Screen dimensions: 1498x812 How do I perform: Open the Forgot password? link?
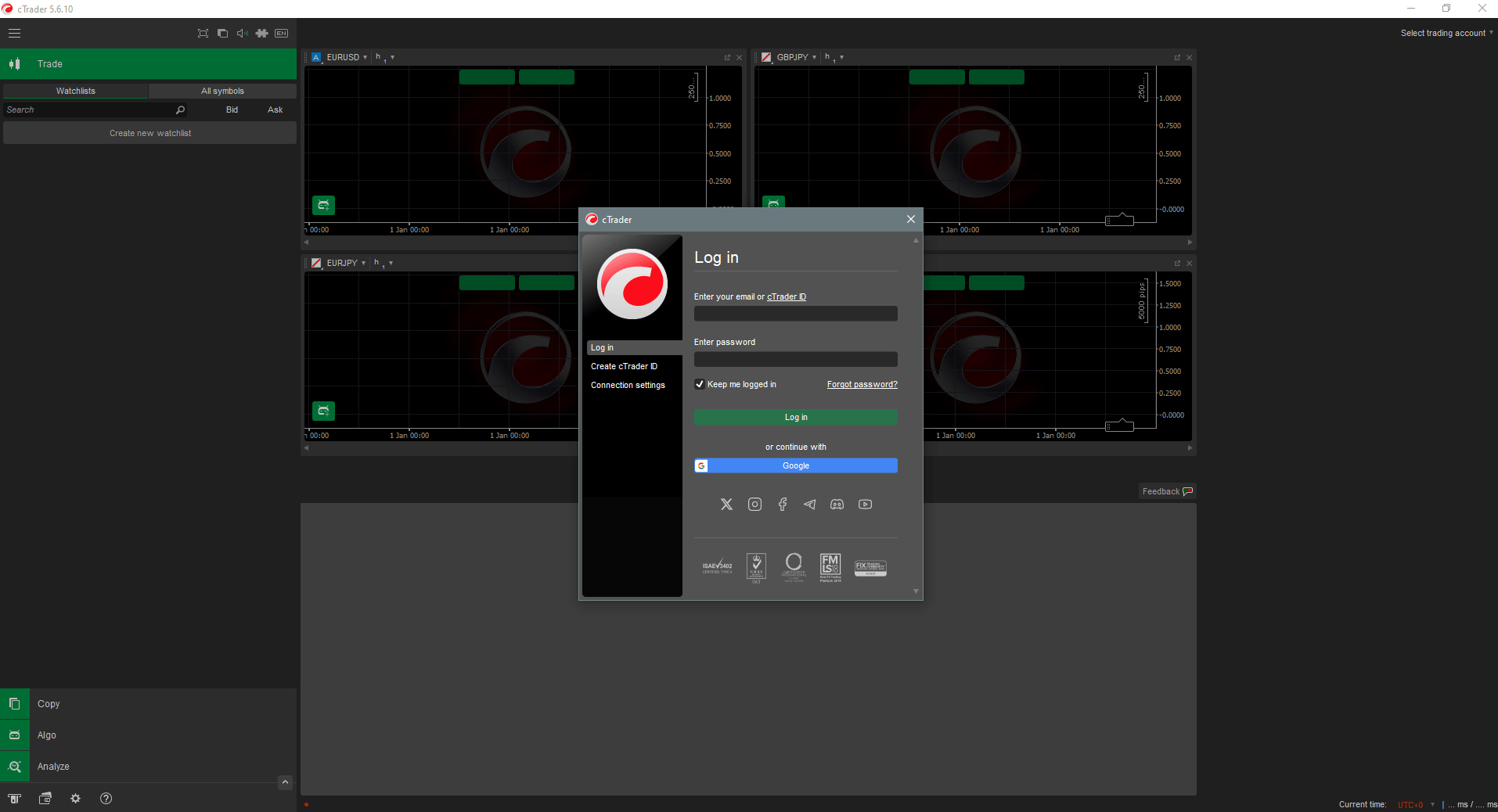[x=862, y=384]
